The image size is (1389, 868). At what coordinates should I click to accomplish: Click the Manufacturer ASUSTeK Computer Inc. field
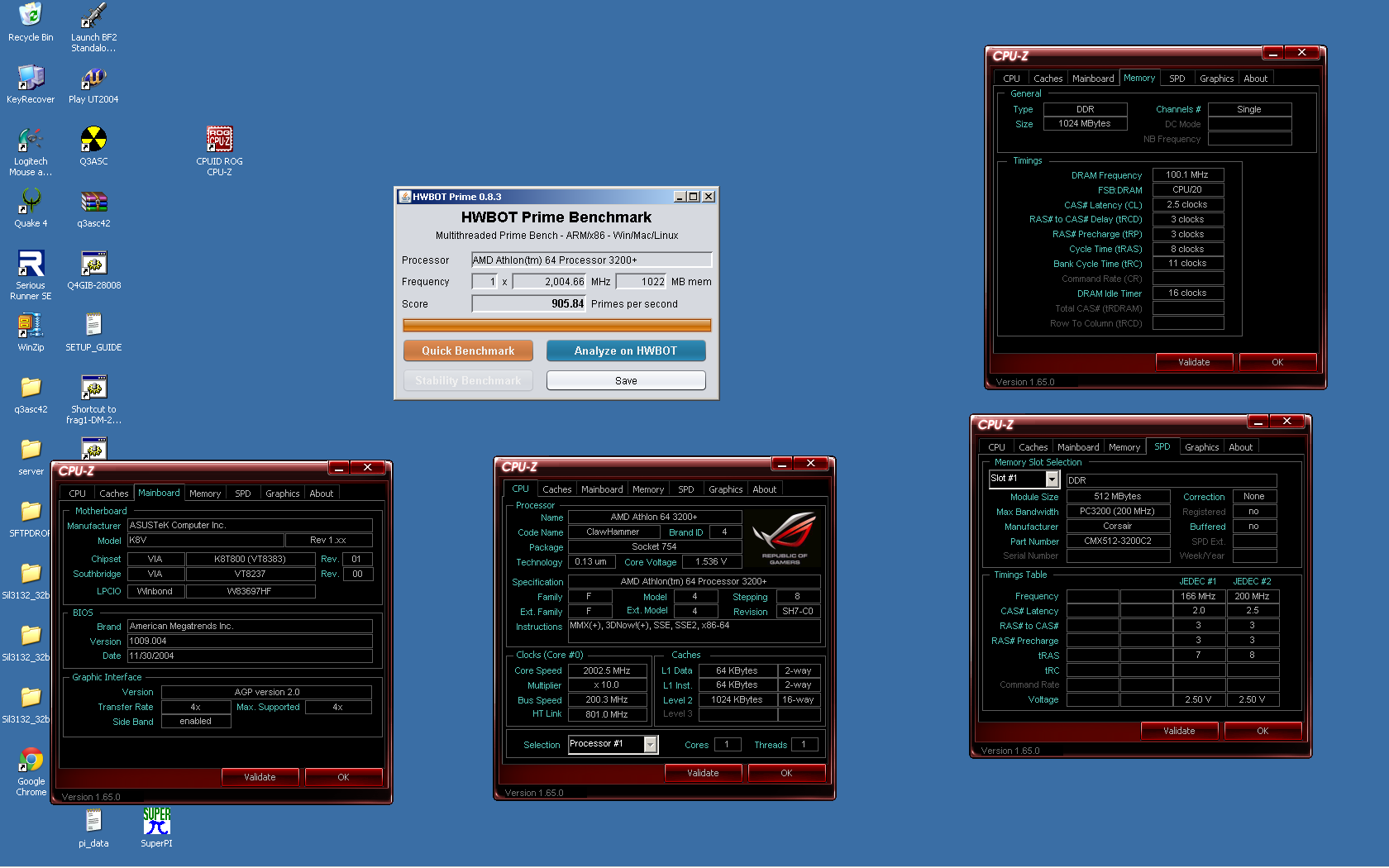coord(250,526)
